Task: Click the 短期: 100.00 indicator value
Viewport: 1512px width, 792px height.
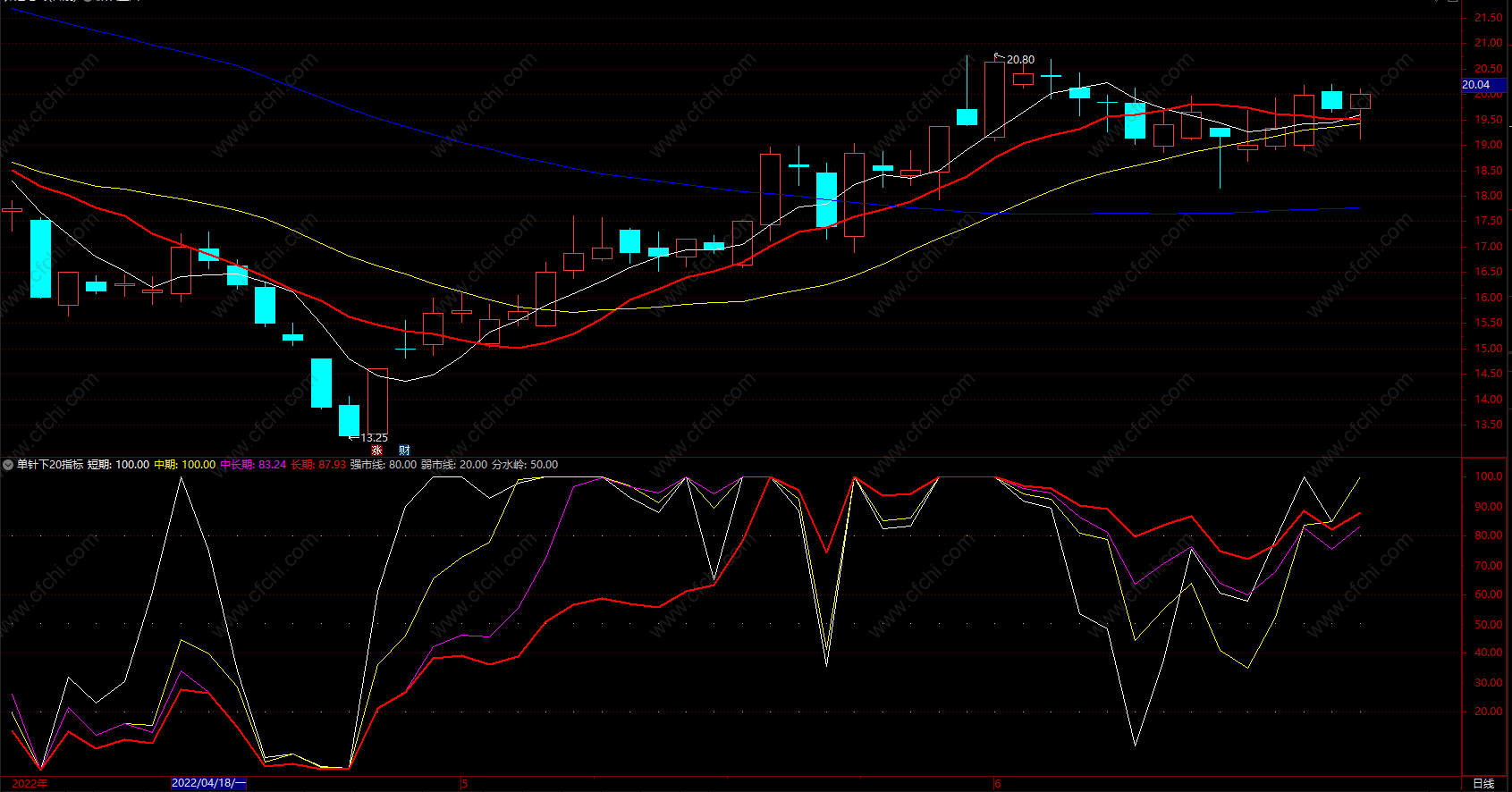Action: click(118, 465)
